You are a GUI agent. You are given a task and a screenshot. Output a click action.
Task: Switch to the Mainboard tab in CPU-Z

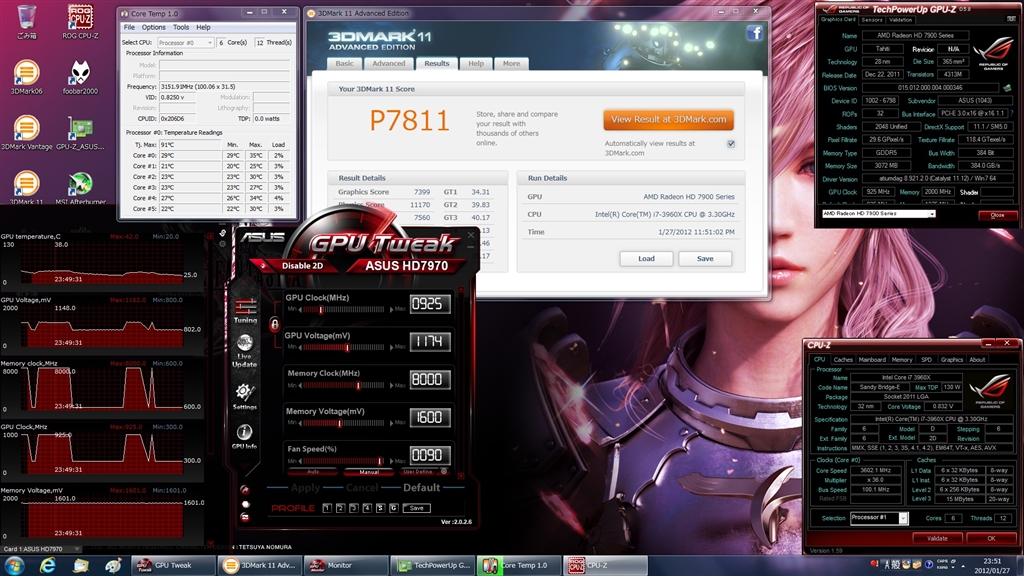click(872, 359)
